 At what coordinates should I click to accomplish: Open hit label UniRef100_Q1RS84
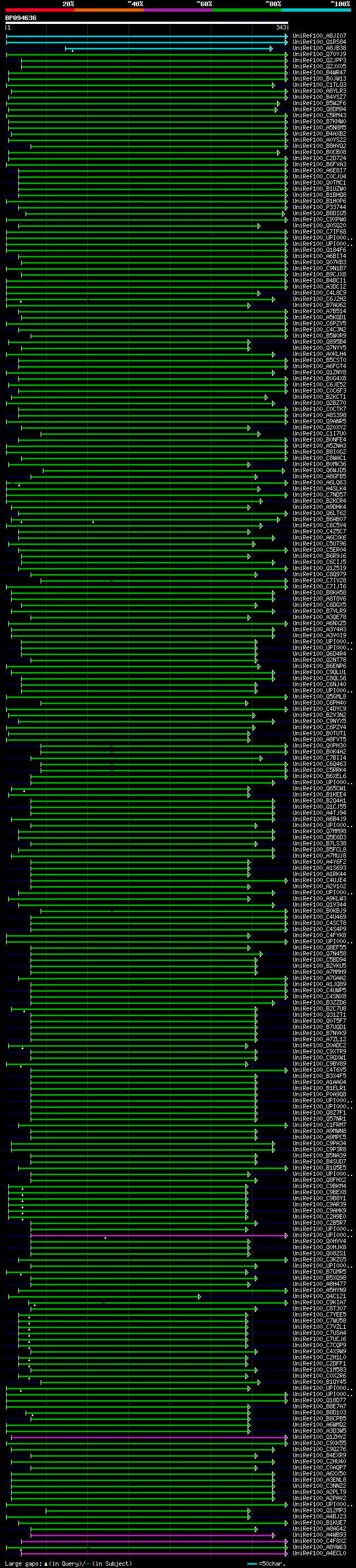(x=319, y=42)
